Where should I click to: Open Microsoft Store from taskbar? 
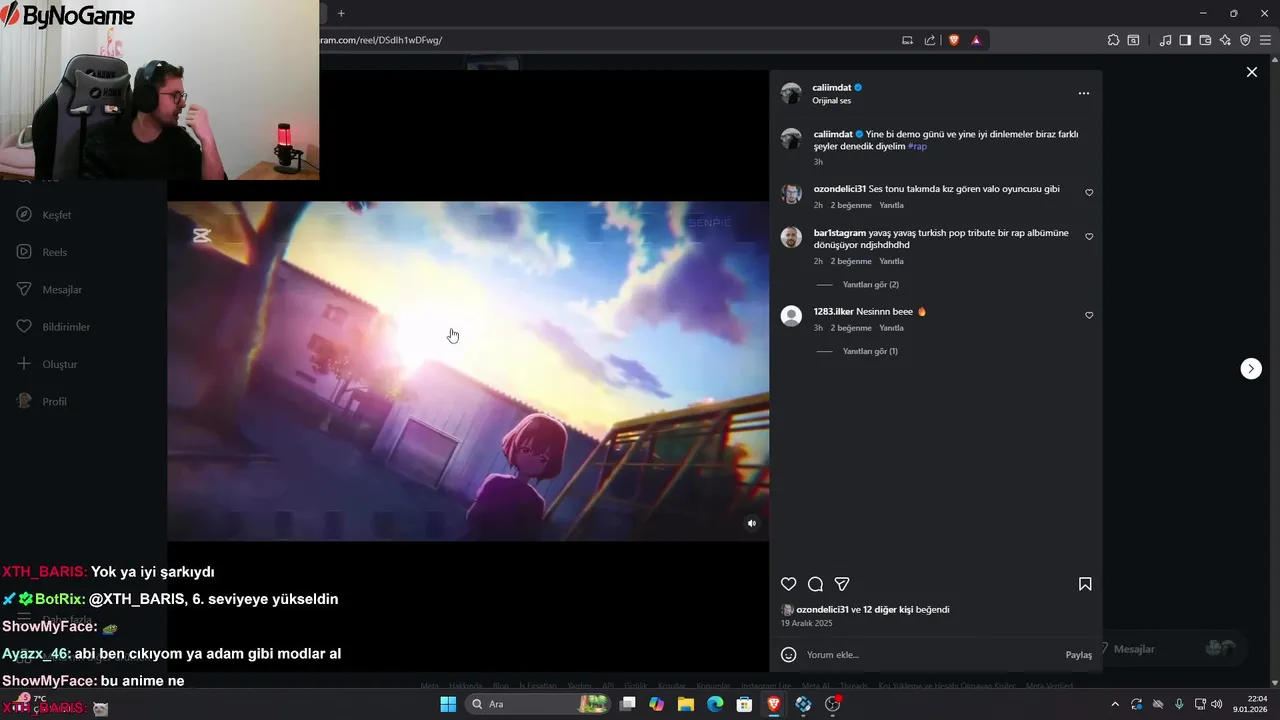744,704
